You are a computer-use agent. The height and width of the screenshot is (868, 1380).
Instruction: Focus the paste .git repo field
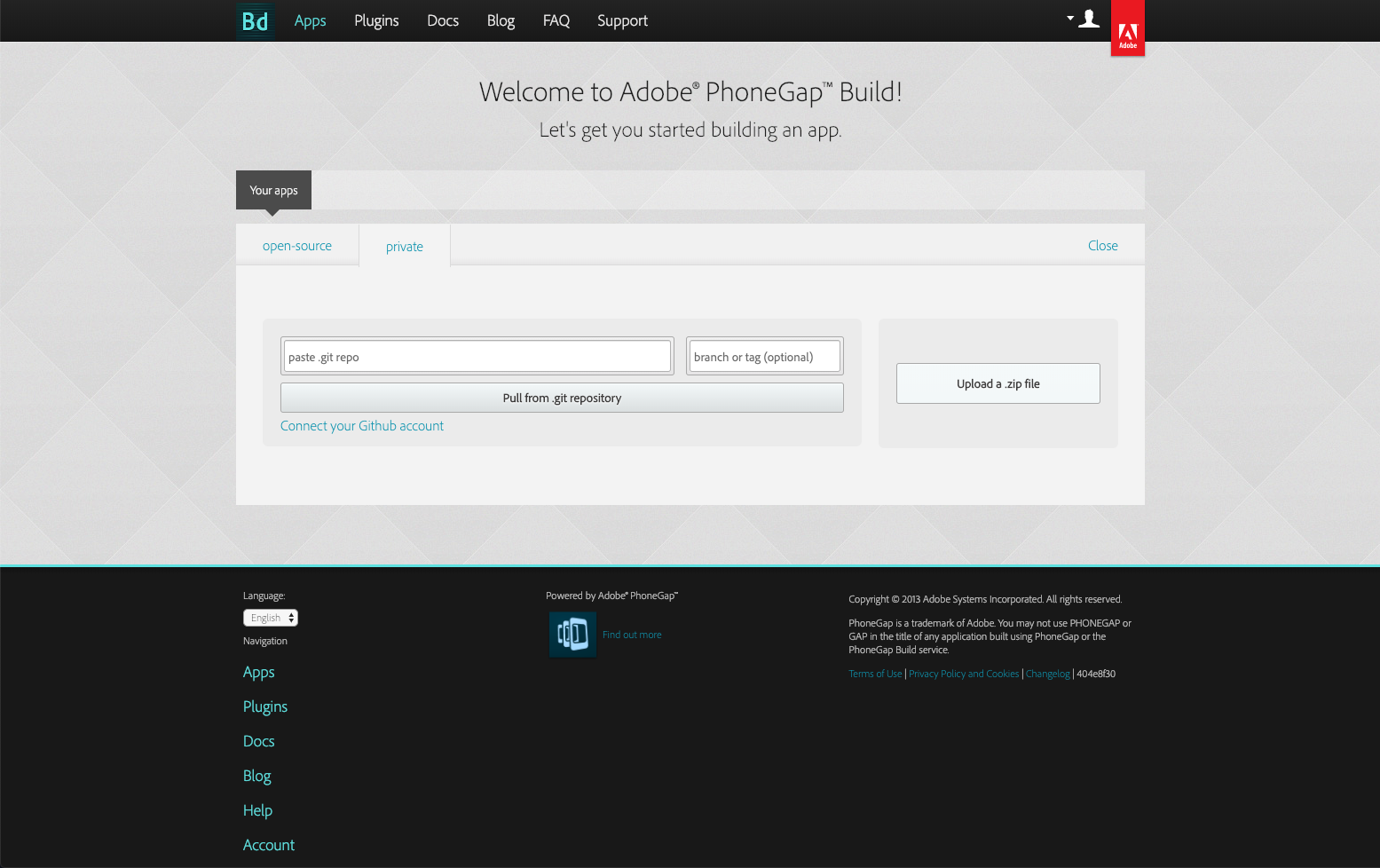[x=477, y=357]
